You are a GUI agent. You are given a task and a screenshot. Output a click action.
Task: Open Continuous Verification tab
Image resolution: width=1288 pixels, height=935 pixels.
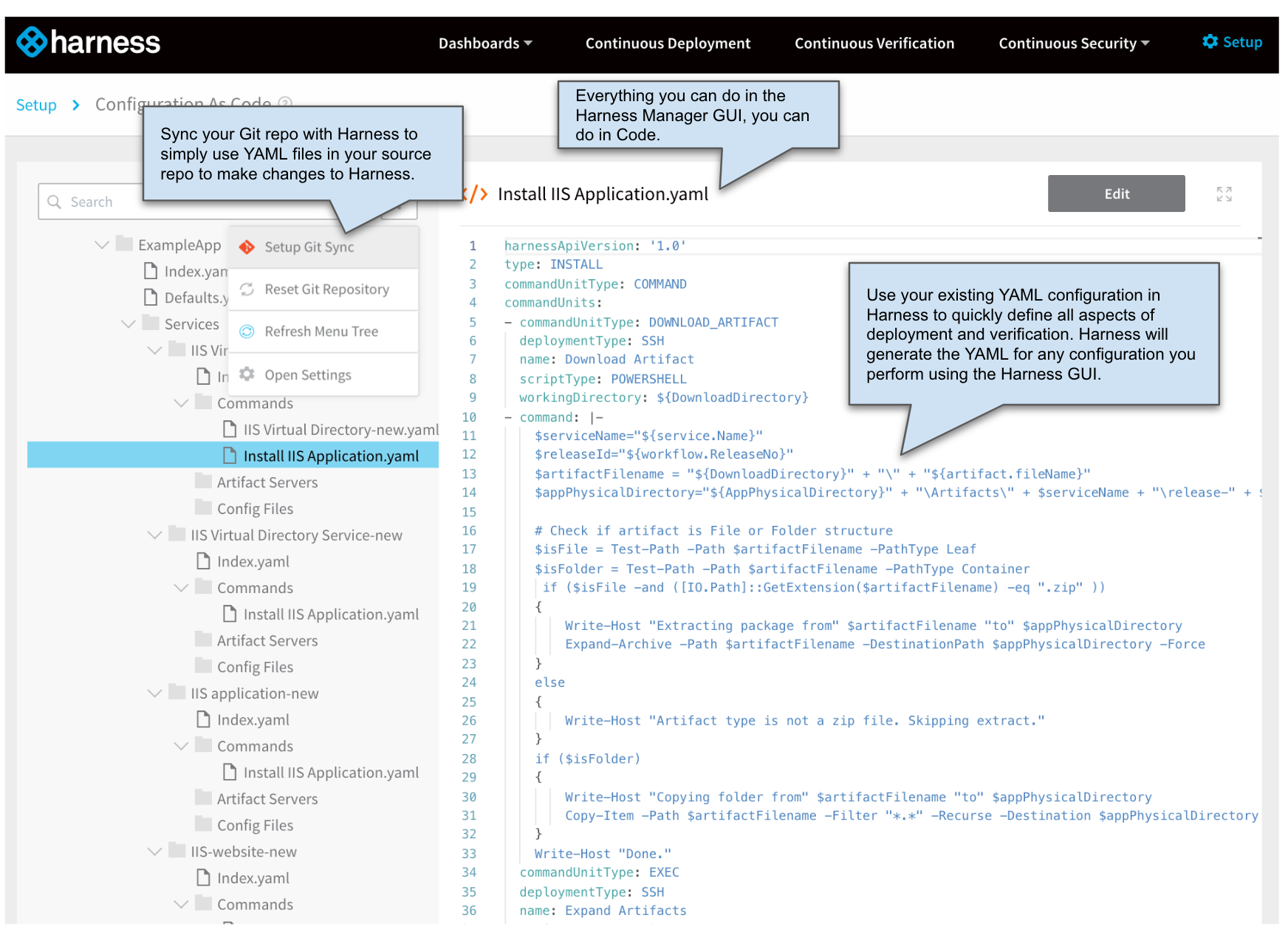tap(874, 44)
